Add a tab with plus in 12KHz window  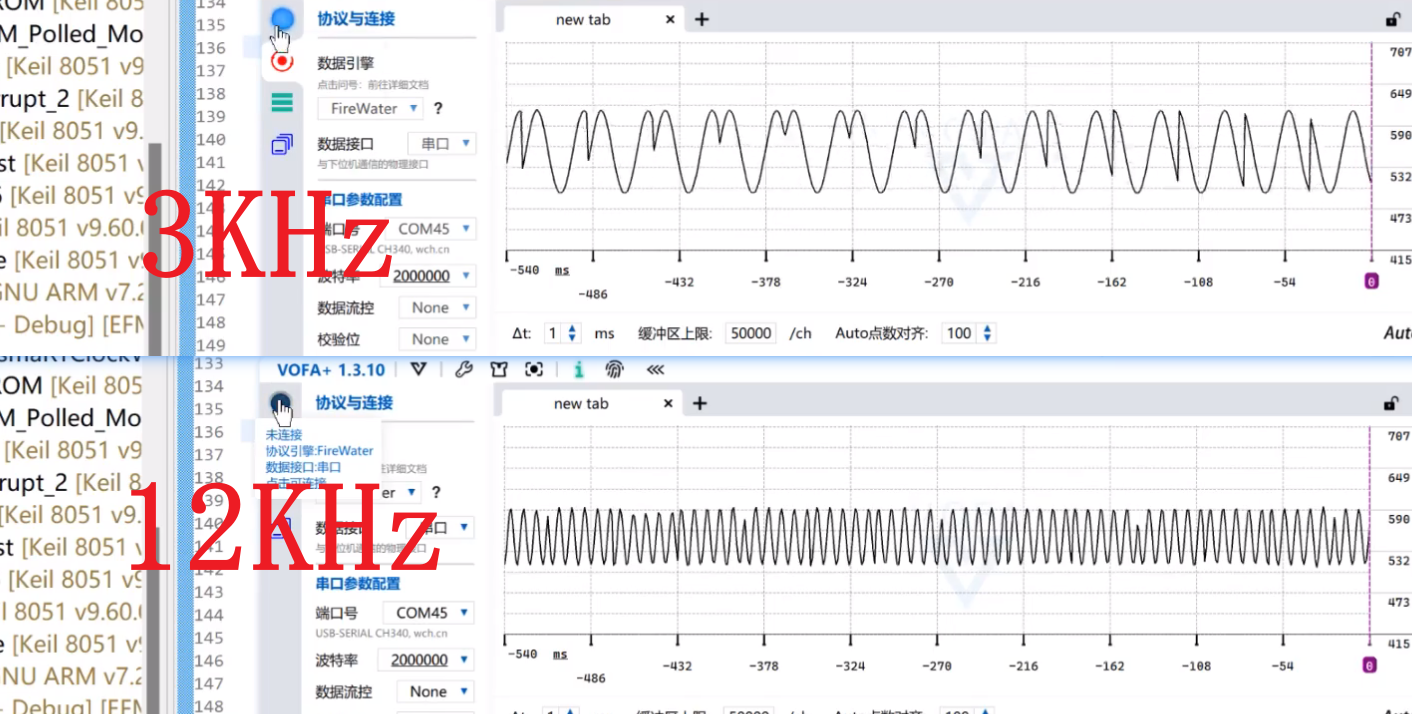tap(700, 403)
